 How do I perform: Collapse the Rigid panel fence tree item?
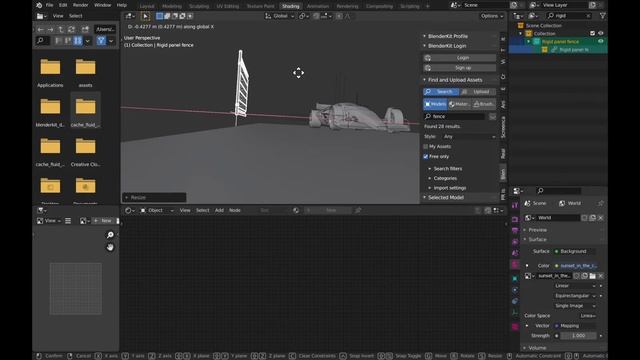pyautogui.click(x=529, y=42)
